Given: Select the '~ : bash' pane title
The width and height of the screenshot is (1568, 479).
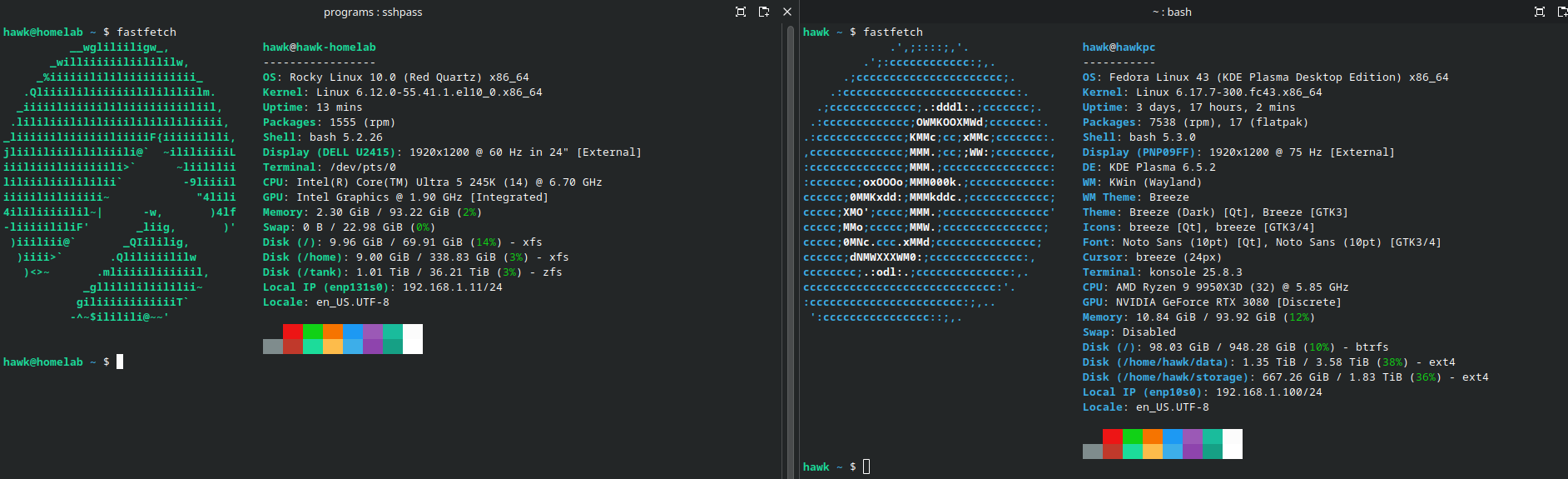Looking at the screenshot, I should [x=1172, y=12].
